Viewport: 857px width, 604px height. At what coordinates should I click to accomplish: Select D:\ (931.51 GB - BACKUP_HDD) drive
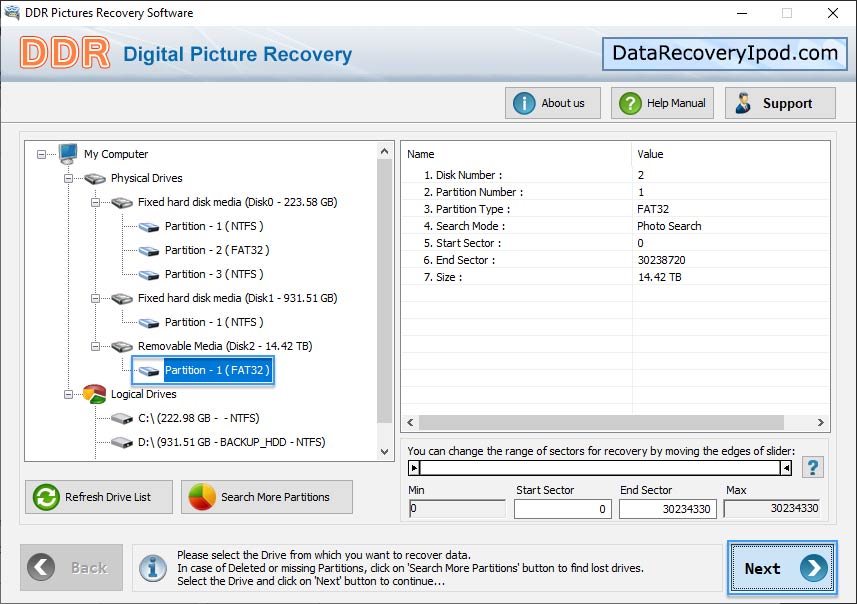point(231,442)
